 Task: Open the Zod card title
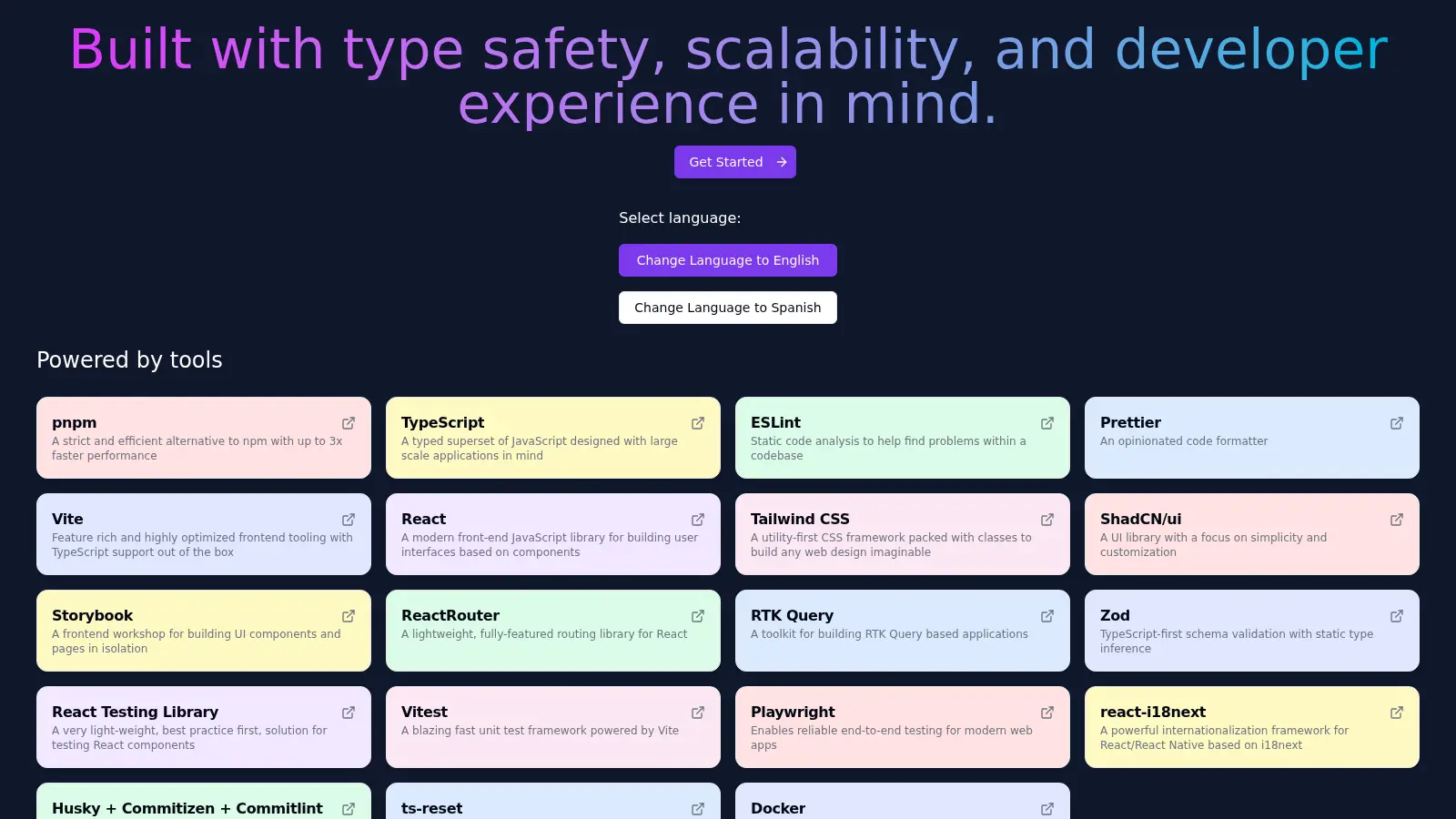pos(1115,615)
